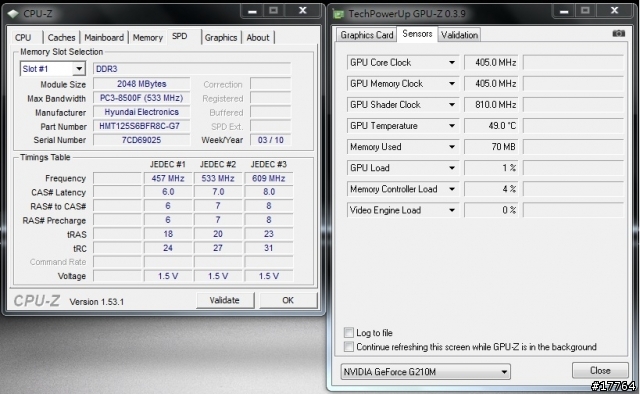This screenshot has height=394, width=640.
Task: Click the JEDEC #1 CAS# Latency 6.0
Action: 168,192
